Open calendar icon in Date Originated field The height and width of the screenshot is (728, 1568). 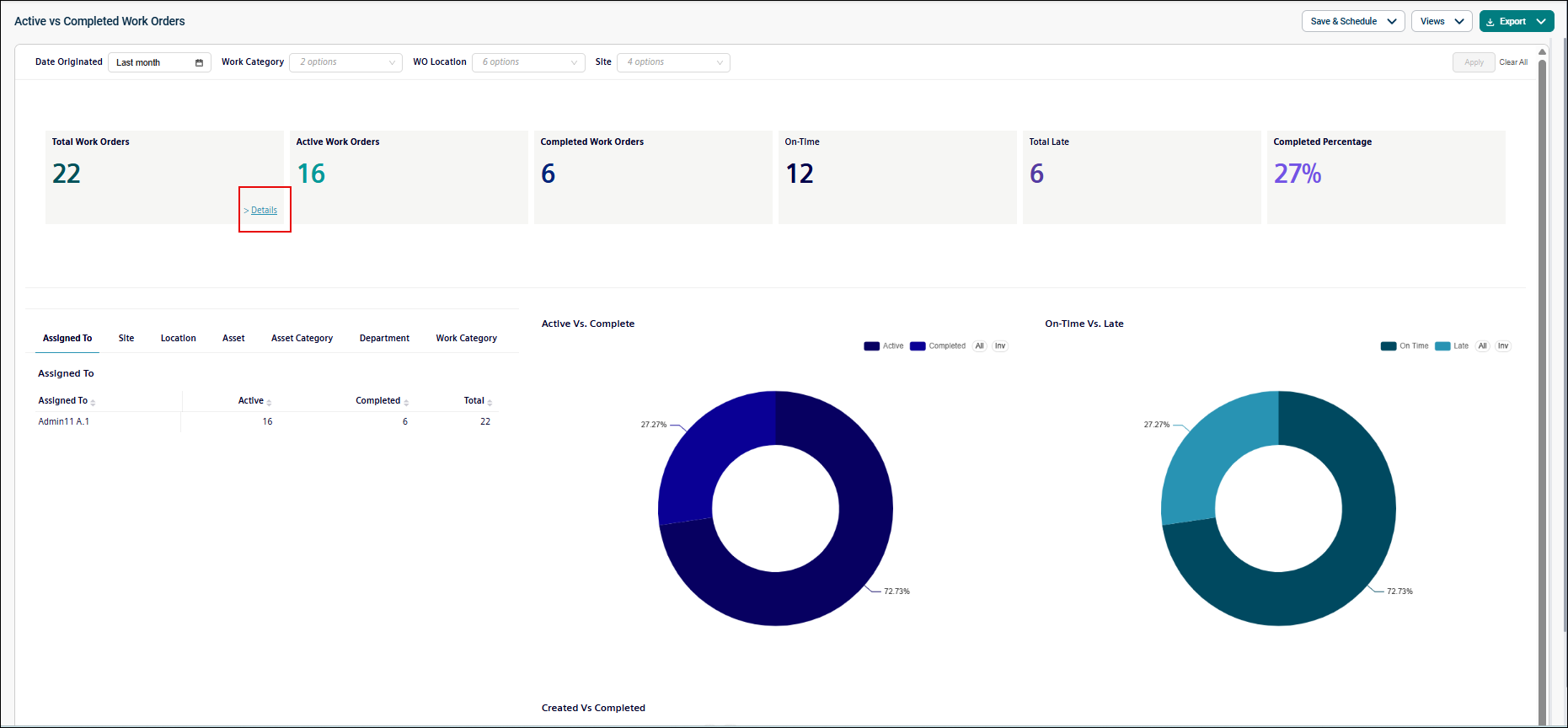pos(199,62)
